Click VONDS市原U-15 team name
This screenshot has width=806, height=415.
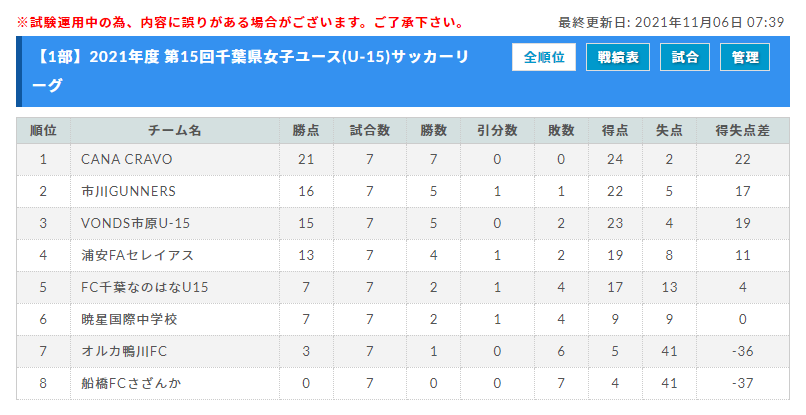pos(135,223)
